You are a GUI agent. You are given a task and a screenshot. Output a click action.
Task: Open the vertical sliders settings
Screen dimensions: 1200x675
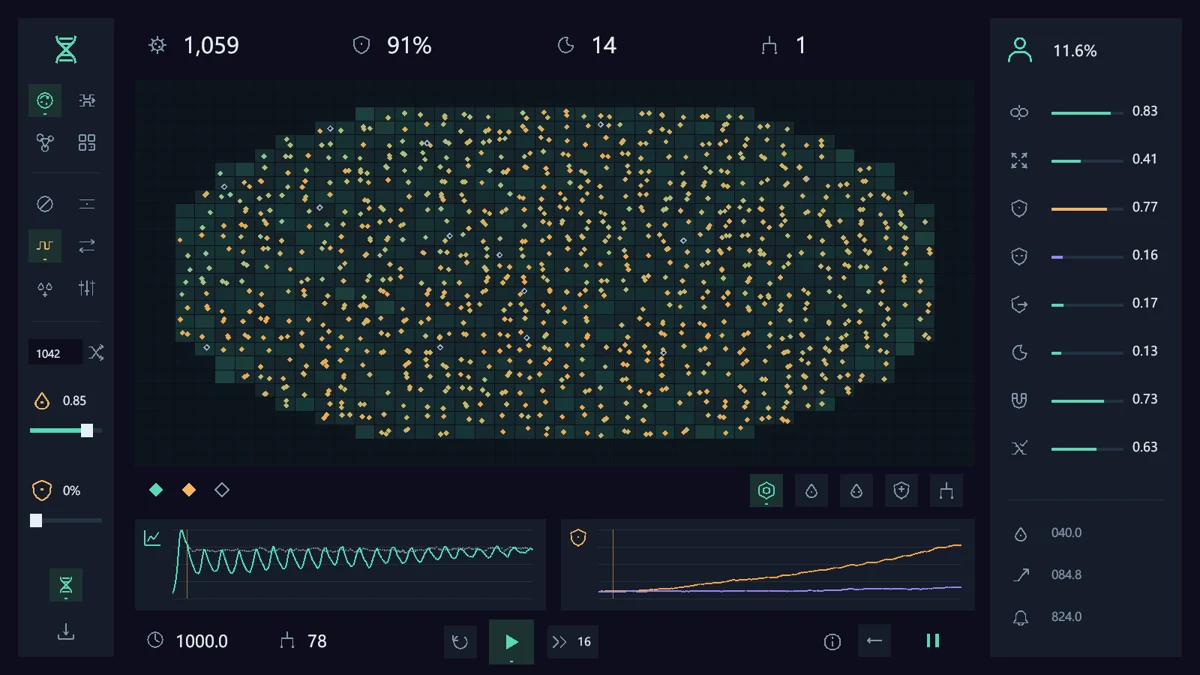click(x=87, y=288)
